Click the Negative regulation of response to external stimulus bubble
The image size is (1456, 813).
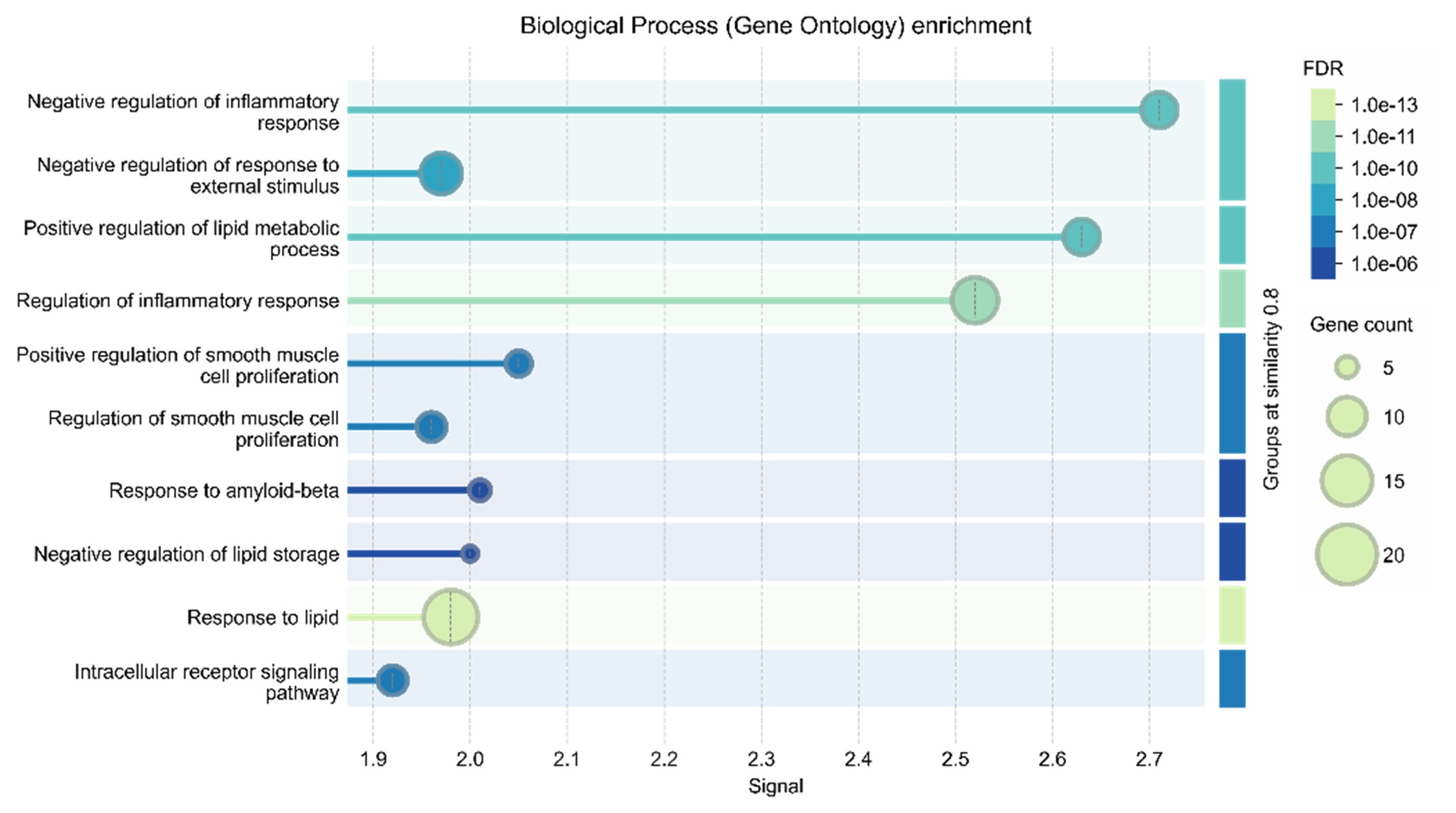pos(441,173)
